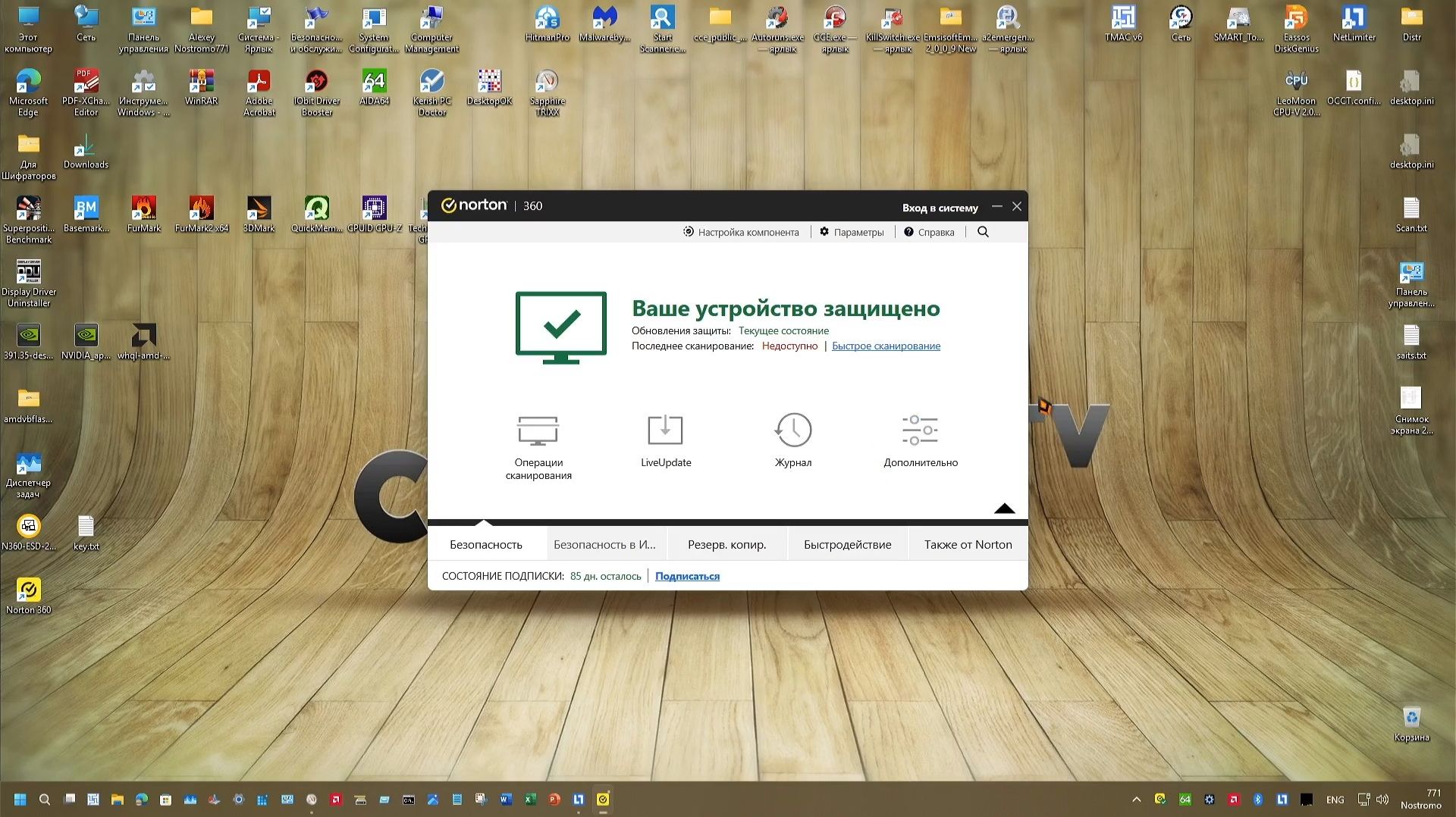Select the Microsoft Edge desktop icon

click(x=28, y=92)
